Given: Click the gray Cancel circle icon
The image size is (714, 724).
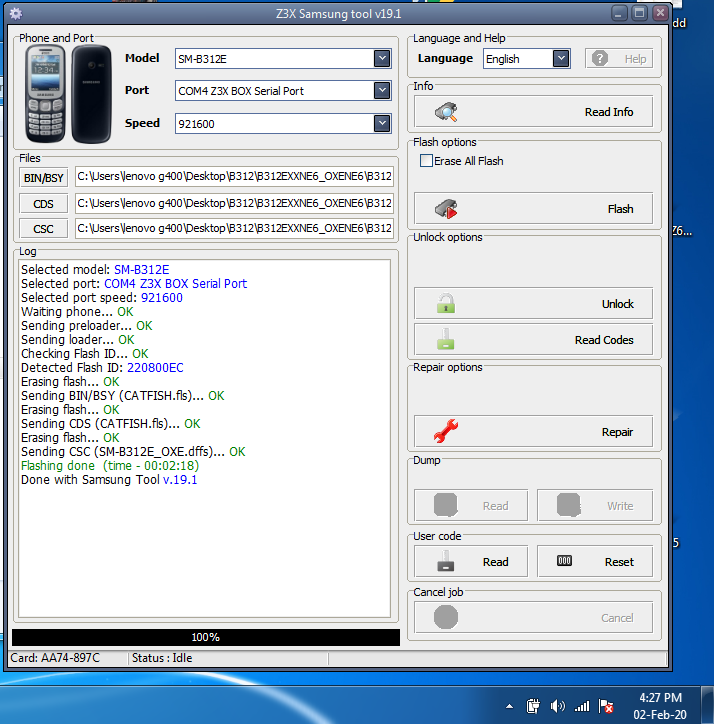Looking at the screenshot, I should [x=446, y=617].
